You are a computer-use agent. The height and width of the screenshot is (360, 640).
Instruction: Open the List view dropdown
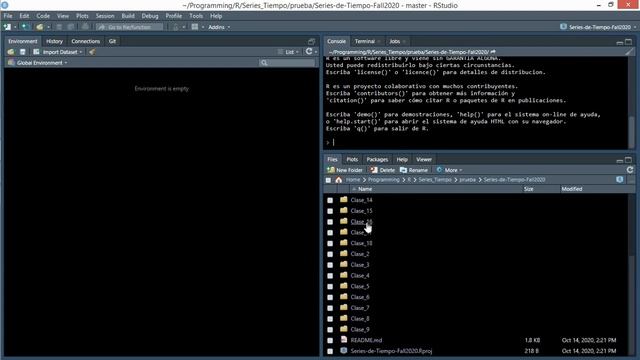288,52
